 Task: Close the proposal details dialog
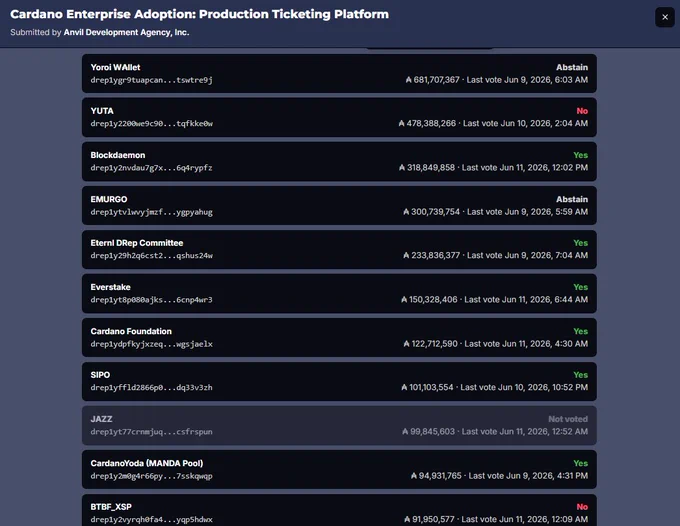point(664,17)
